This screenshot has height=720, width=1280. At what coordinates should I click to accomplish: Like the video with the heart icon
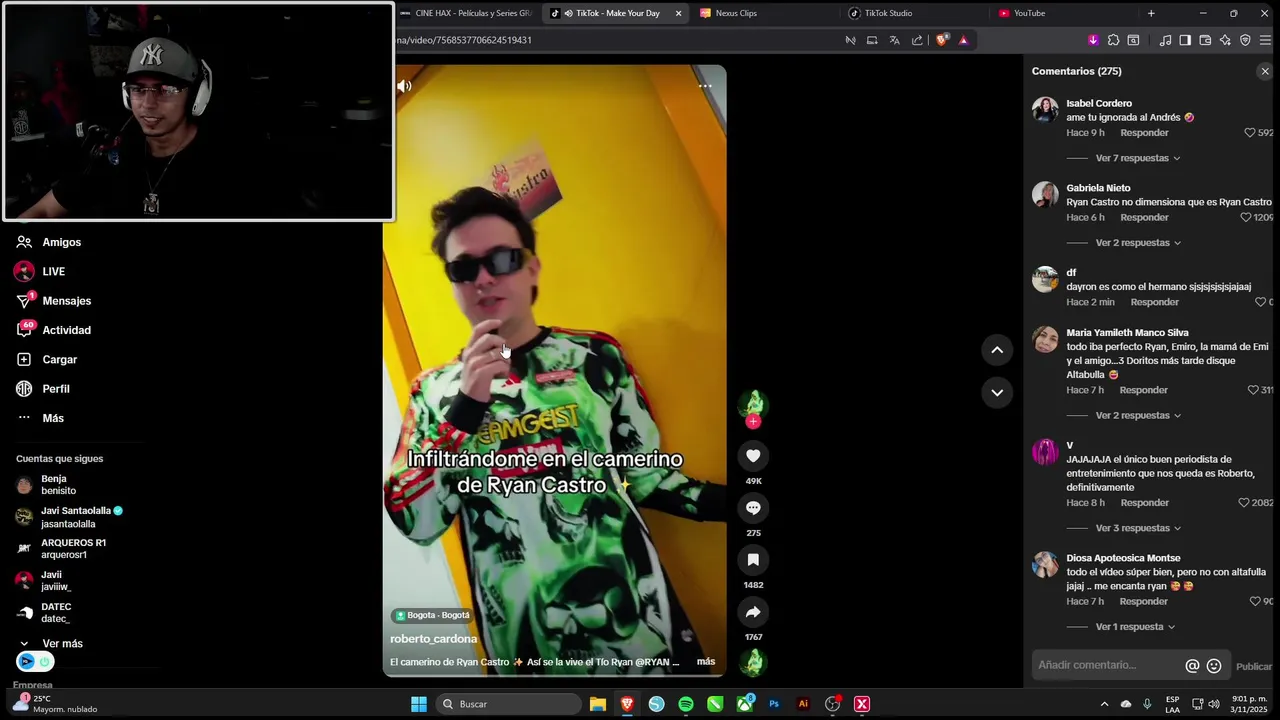pos(753,456)
